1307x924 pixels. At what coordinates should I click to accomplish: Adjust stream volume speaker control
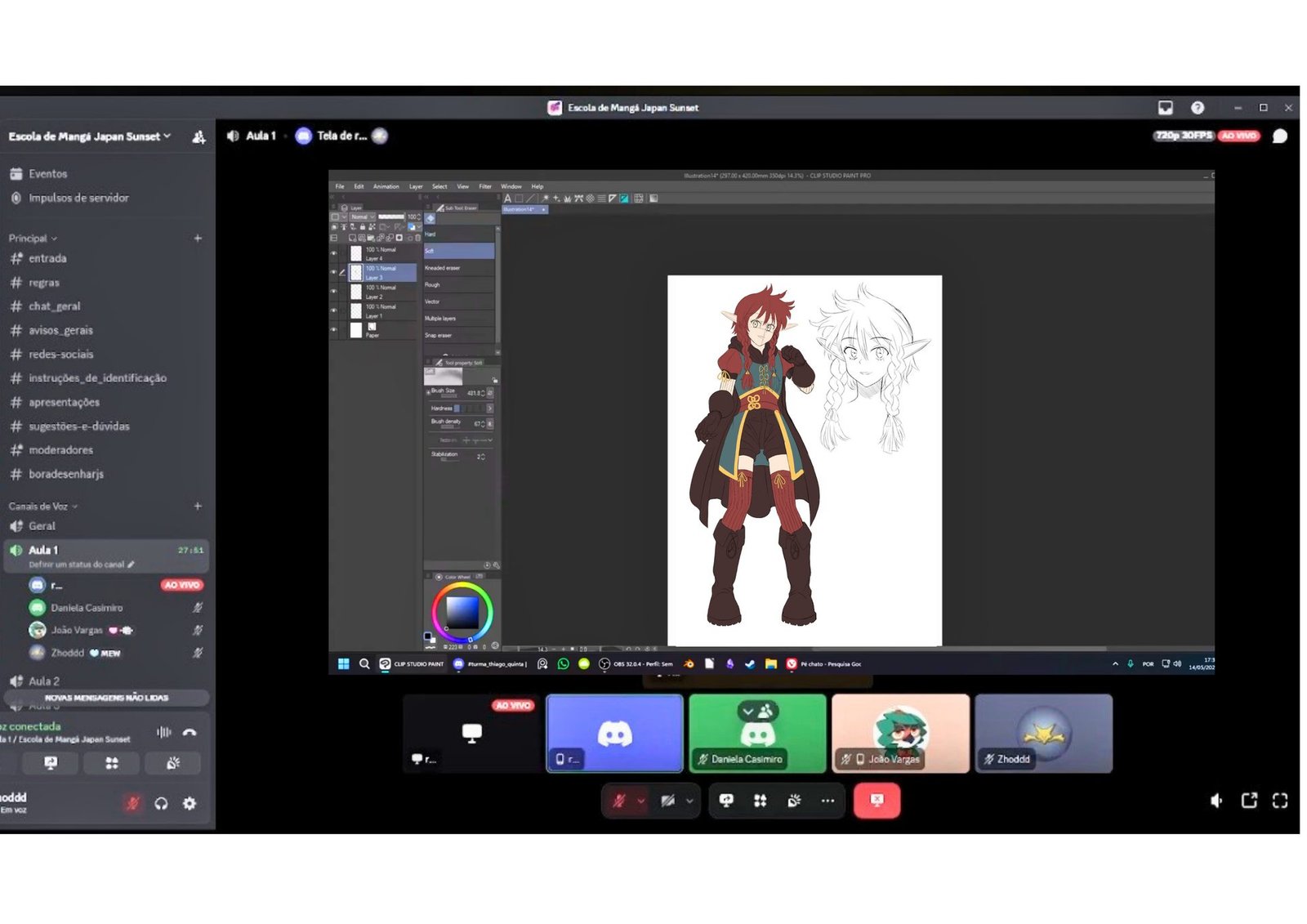pyautogui.click(x=1216, y=801)
